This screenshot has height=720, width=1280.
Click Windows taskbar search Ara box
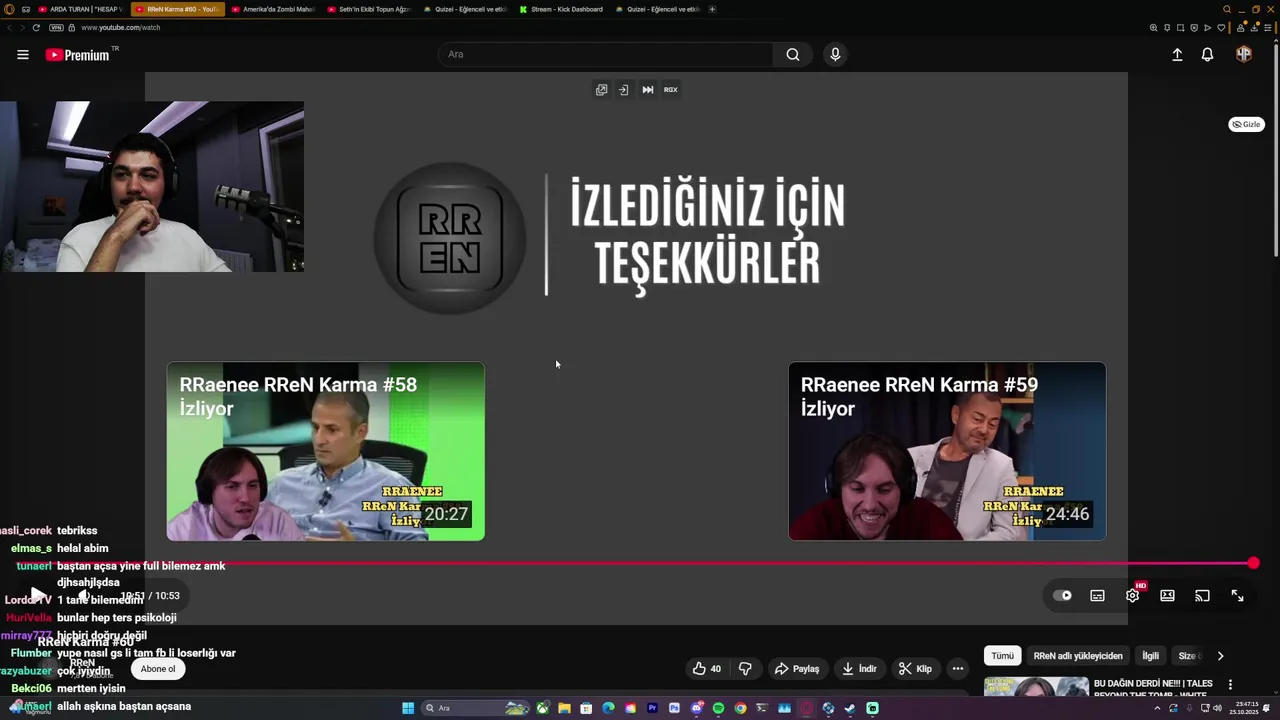[x=476, y=708]
